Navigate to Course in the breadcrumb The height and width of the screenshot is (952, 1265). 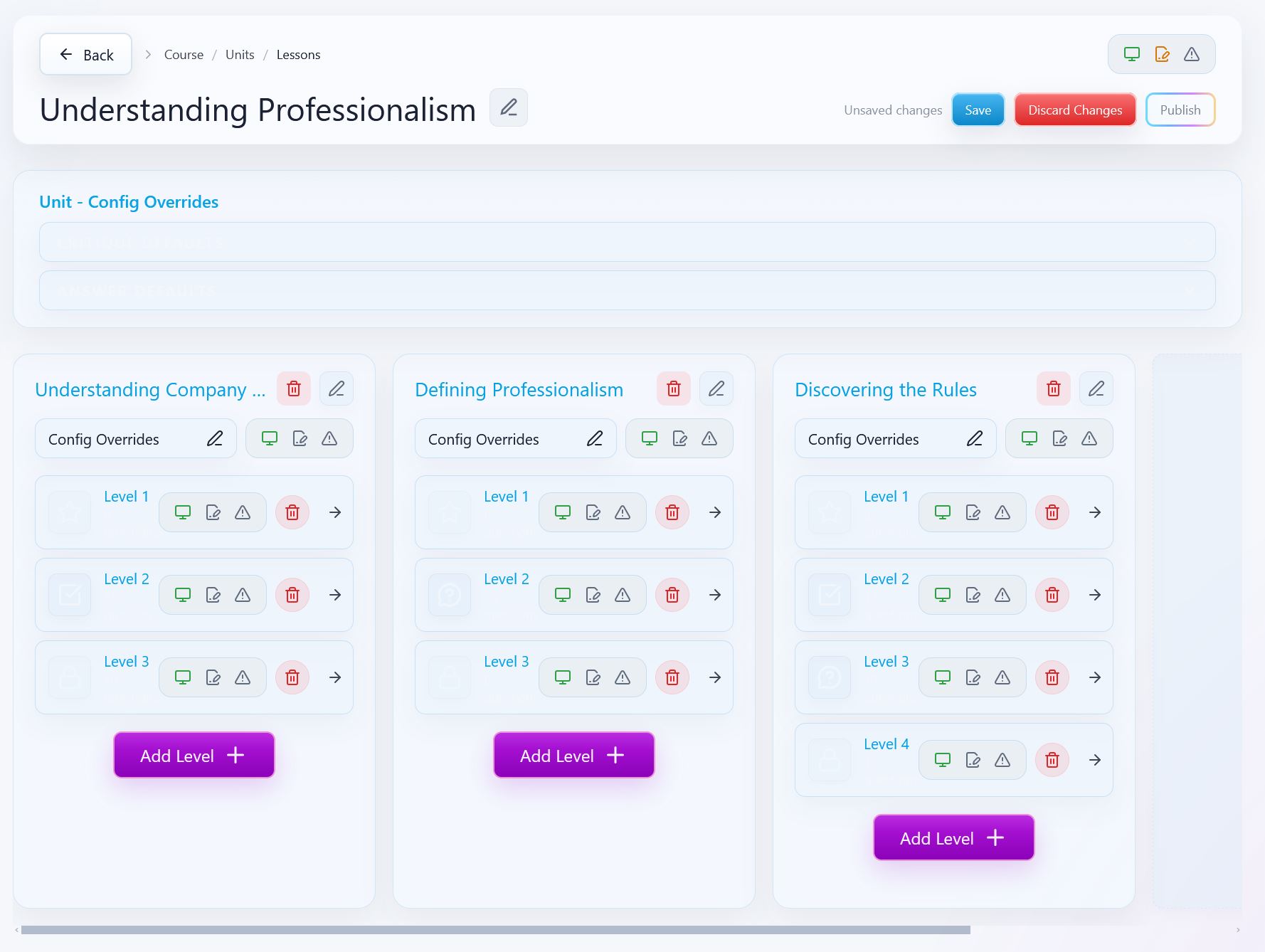click(183, 54)
